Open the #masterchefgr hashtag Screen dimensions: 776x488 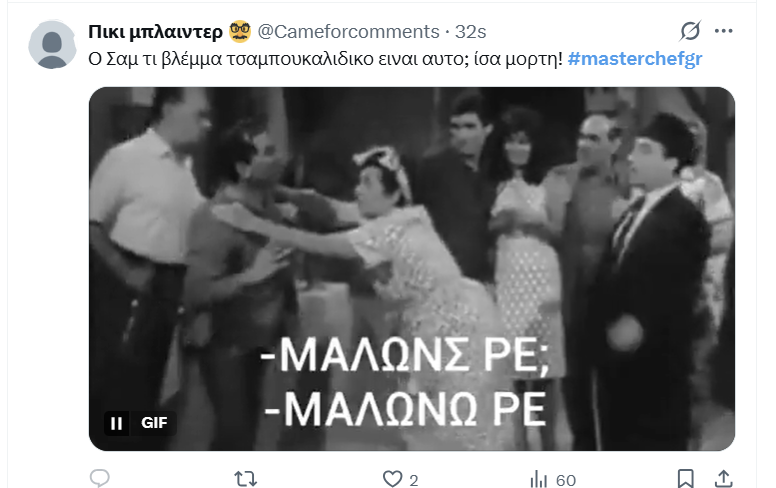[x=635, y=59]
